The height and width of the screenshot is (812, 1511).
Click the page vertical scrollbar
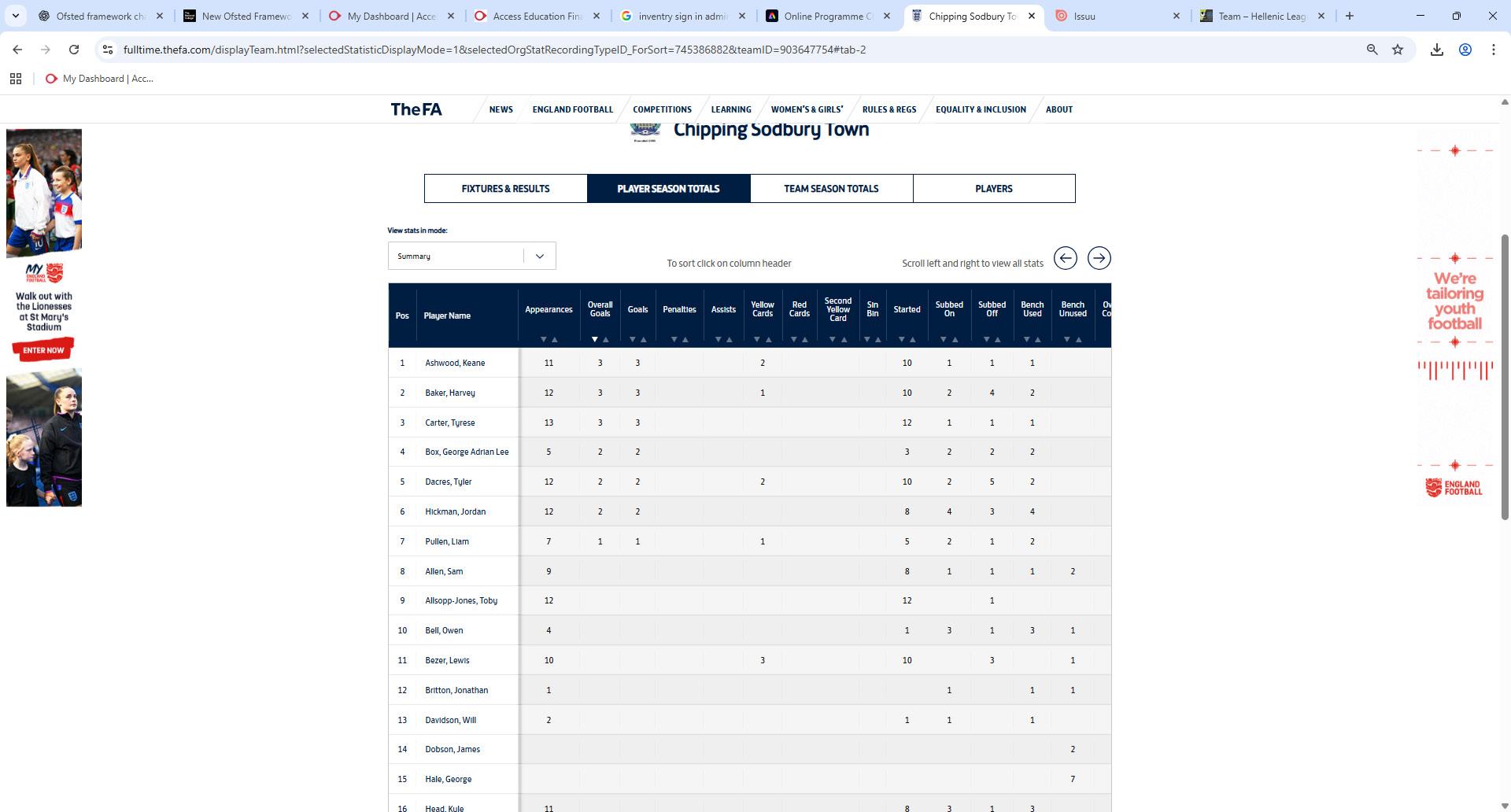(1505, 376)
